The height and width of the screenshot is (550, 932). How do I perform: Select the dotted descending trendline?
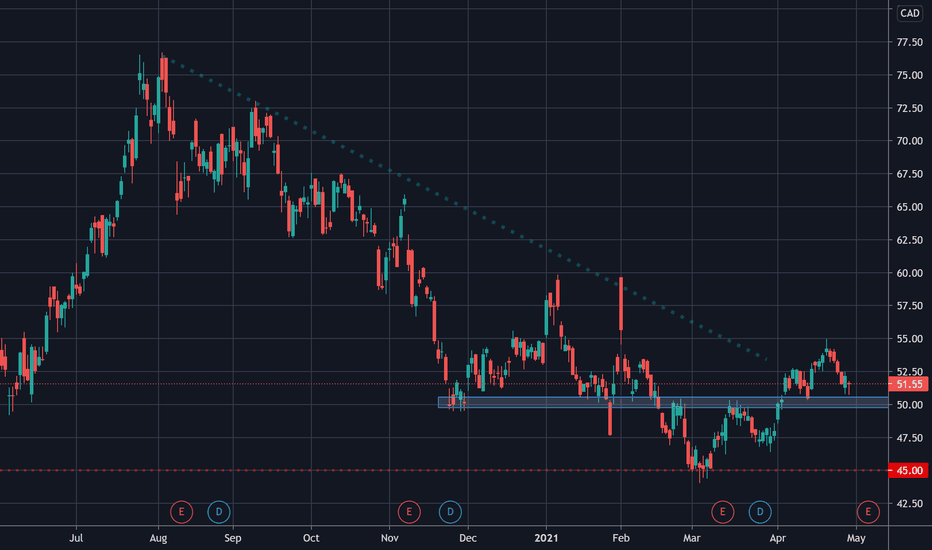click(467, 209)
